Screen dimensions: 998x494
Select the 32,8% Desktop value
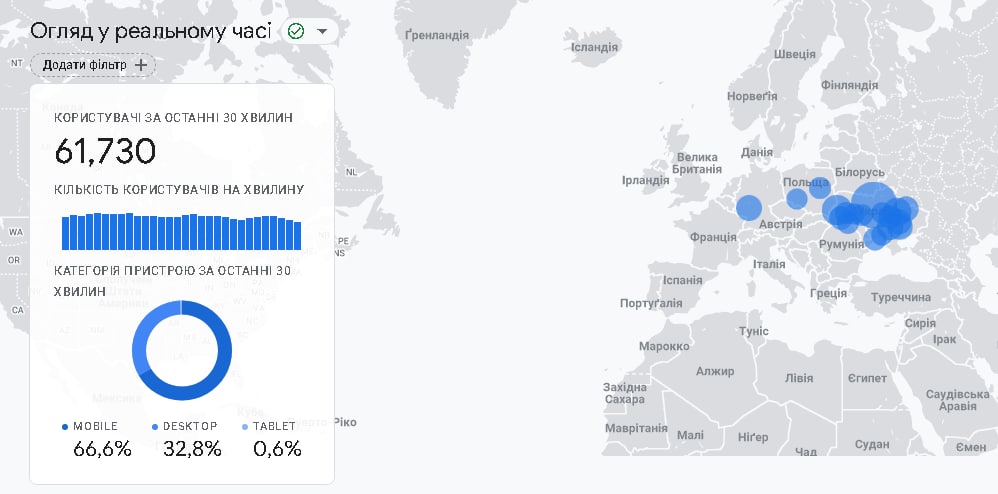[x=192, y=449]
